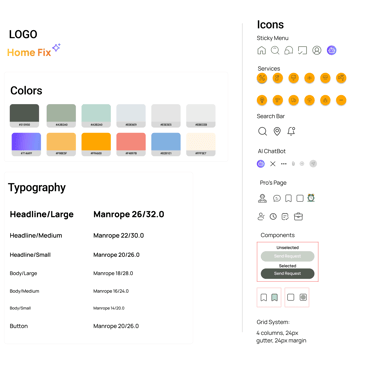Screen dimensions: 375x367
Task: Click the alarm clock icon in Pro's Page
Action: coord(311,198)
